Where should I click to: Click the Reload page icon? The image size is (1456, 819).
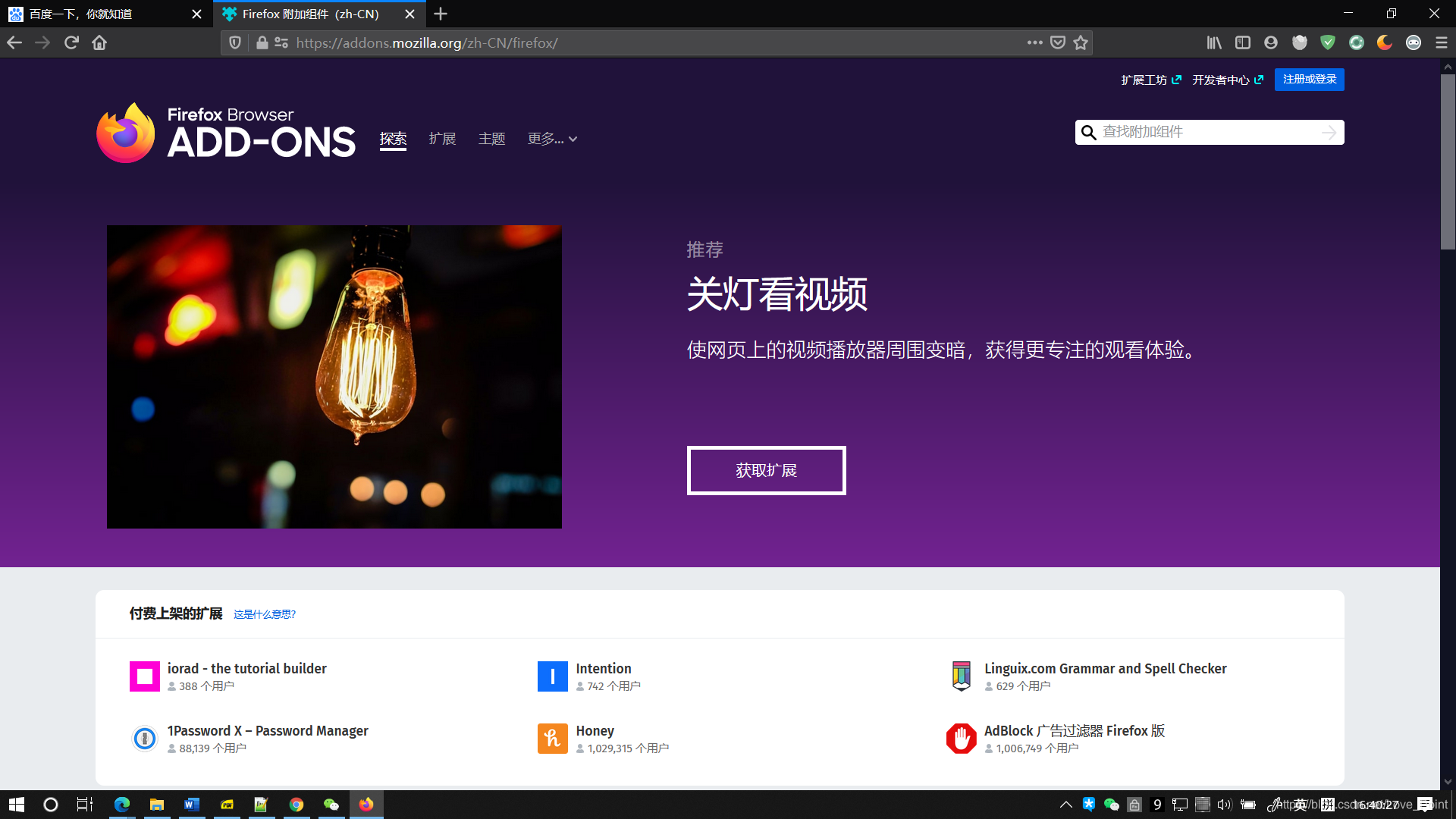pos(71,43)
